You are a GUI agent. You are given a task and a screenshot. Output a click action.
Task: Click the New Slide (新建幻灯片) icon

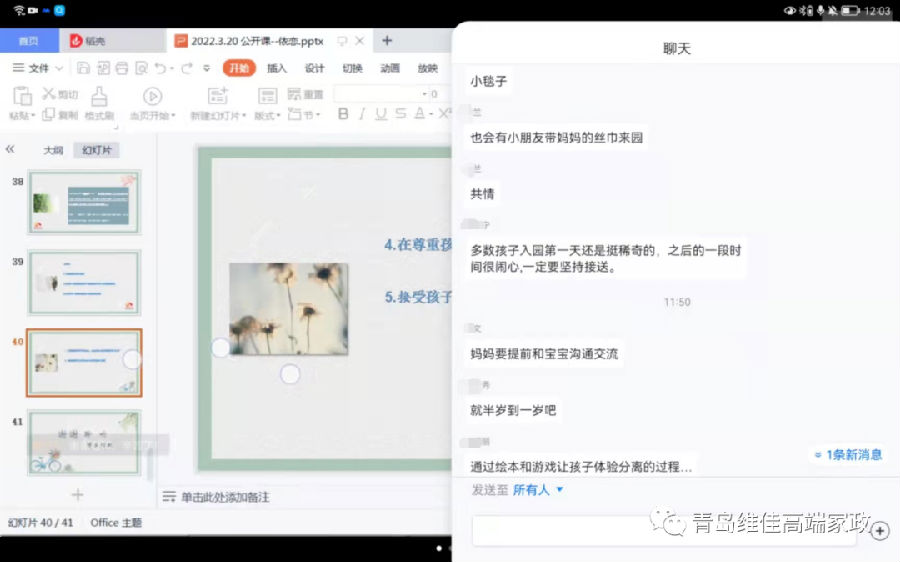[x=217, y=96]
